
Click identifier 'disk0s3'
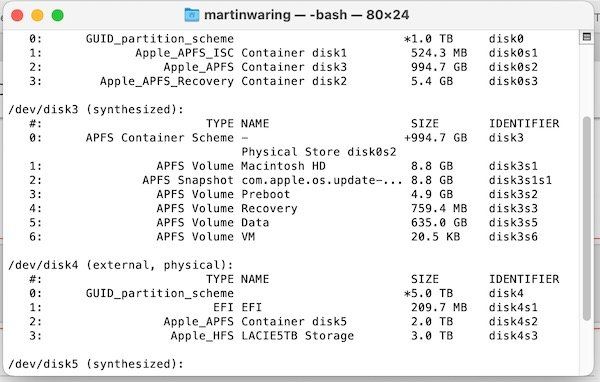click(513, 81)
